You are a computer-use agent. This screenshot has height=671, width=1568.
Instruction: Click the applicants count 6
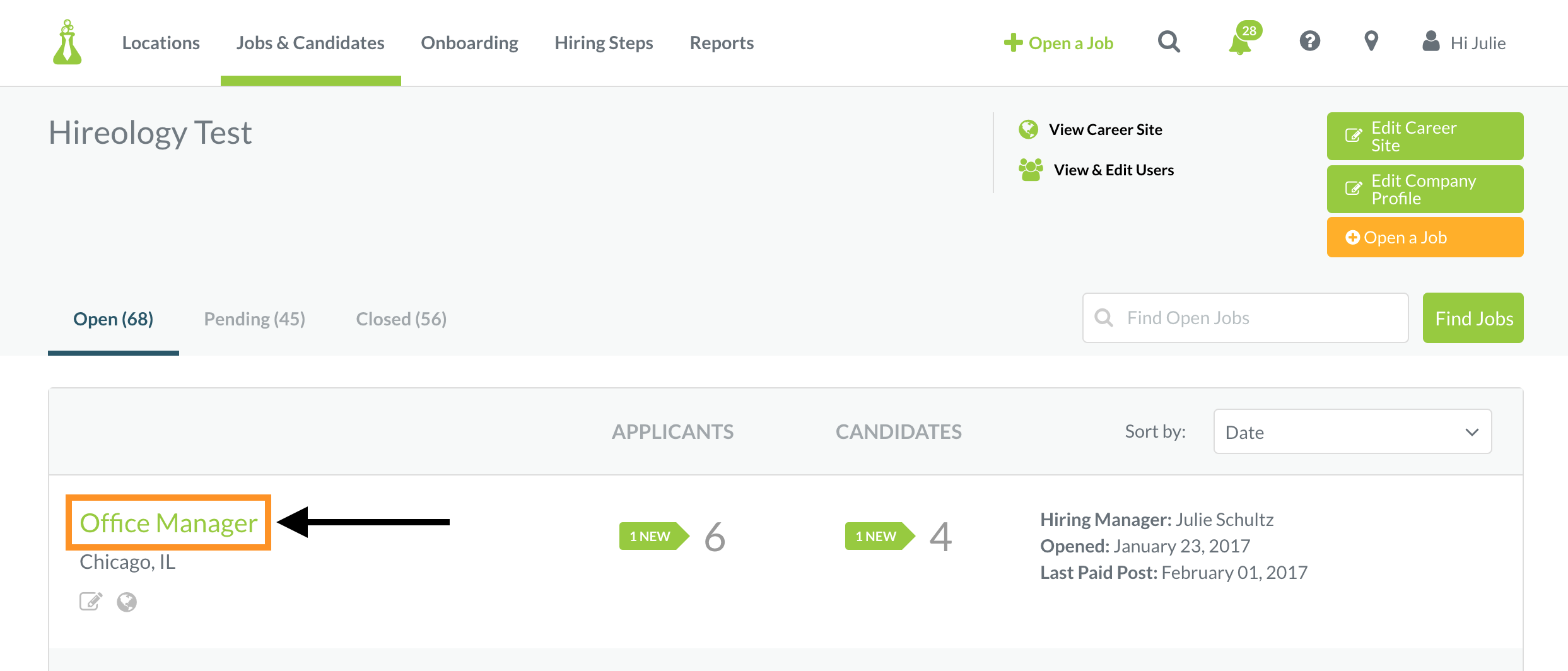(715, 537)
